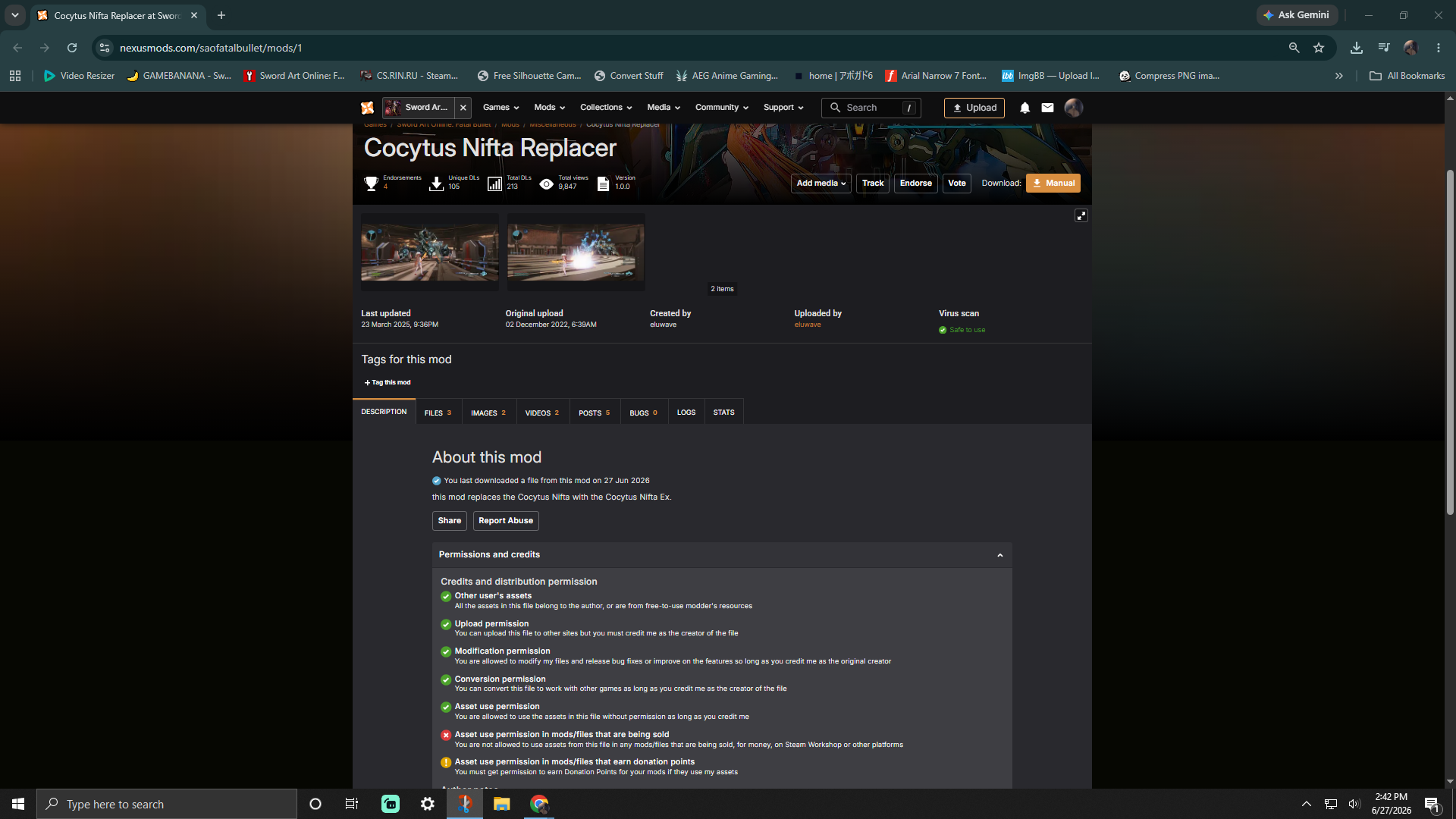Click the Share button
Viewport: 1456px width, 819px height.
(450, 521)
